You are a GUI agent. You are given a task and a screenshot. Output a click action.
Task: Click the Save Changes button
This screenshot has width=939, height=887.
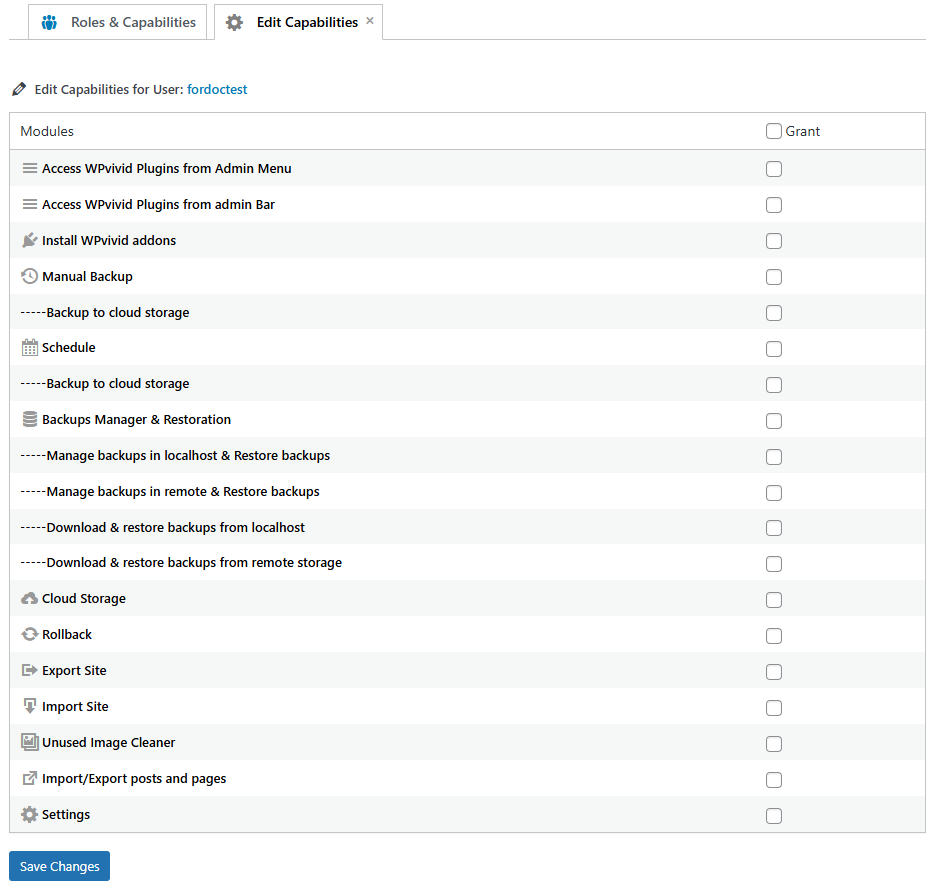pyautogui.click(x=59, y=866)
